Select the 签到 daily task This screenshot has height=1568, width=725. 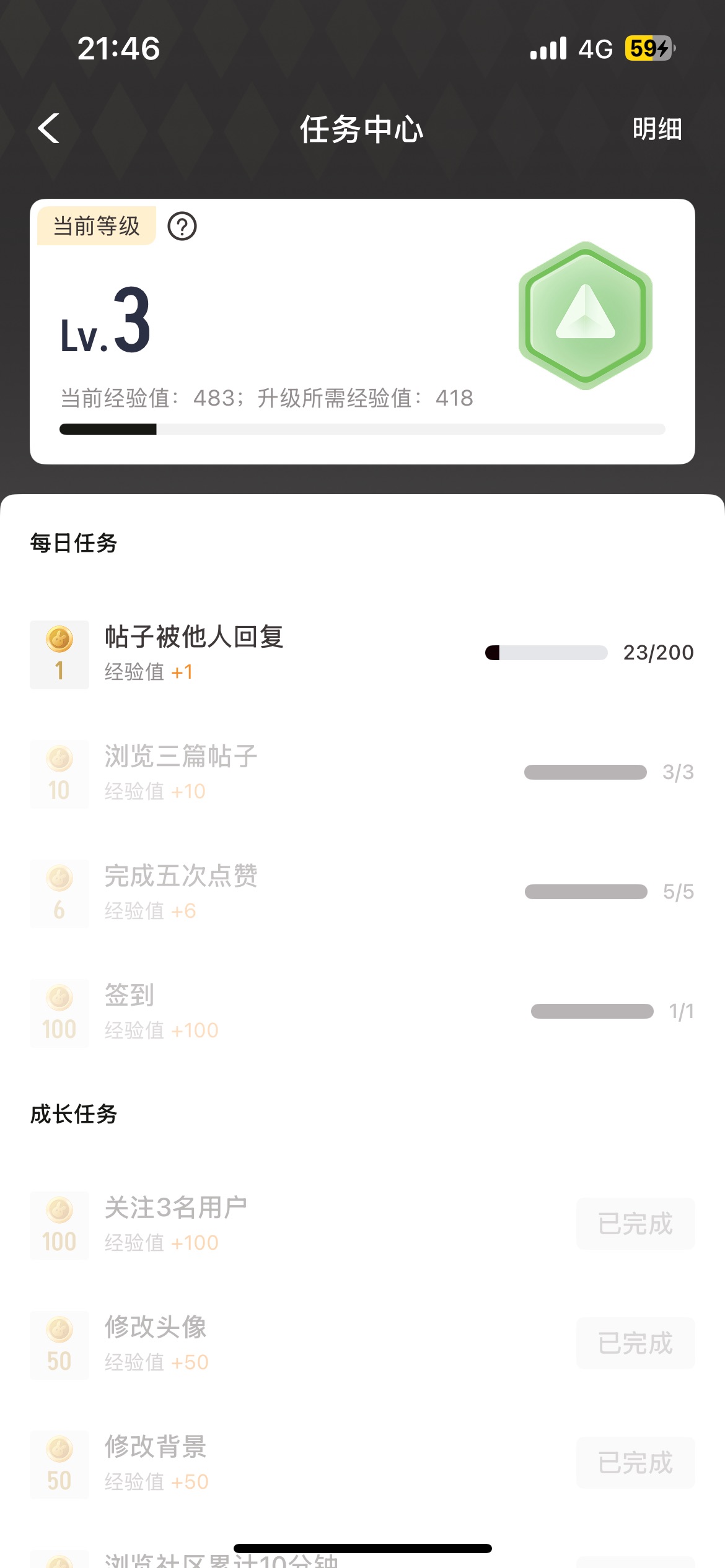click(x=130, y=996)
